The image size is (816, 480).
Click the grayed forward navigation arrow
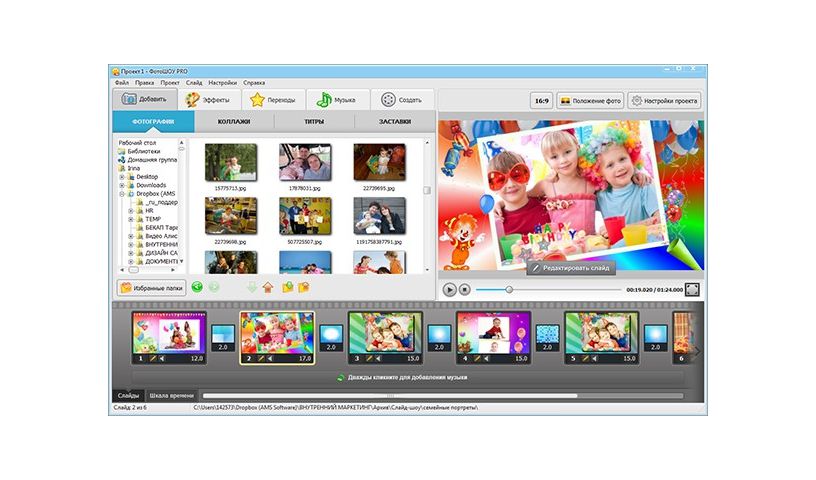213,287
